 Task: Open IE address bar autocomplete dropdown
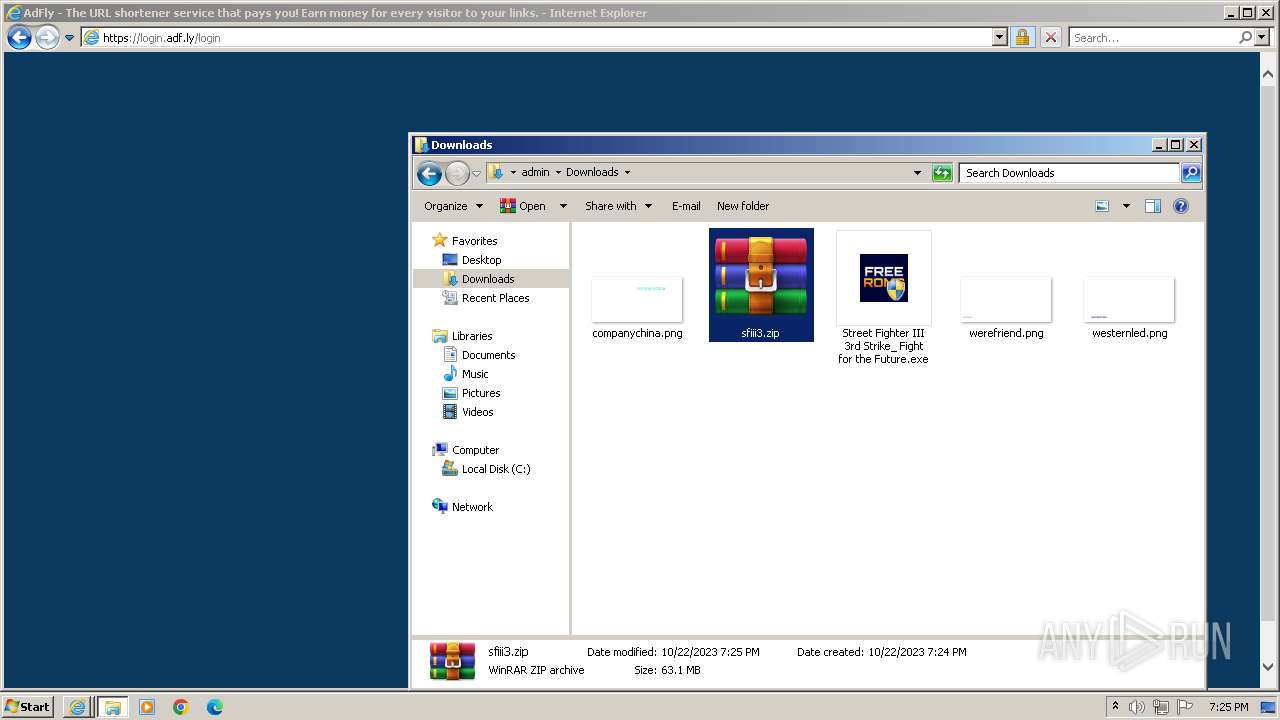(x=999, y=38)
